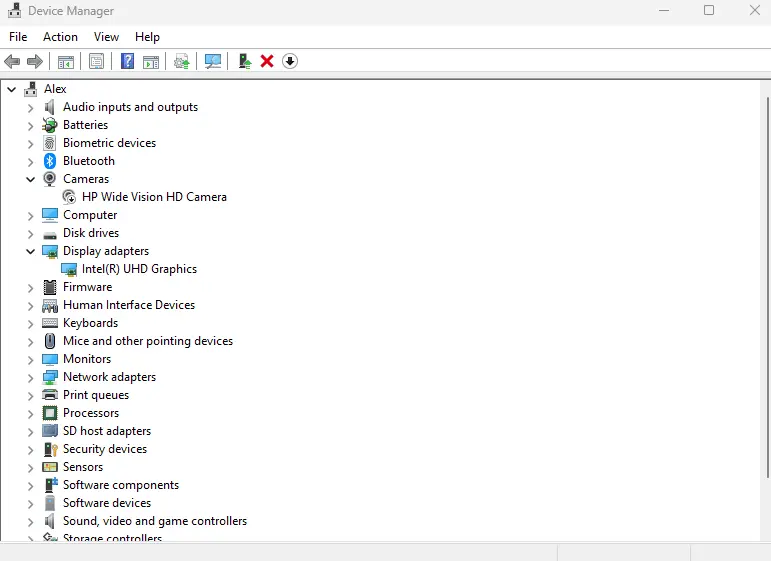Click the Update device driver toolbar icon
771x561 pixels.
[x=181, y=61]
